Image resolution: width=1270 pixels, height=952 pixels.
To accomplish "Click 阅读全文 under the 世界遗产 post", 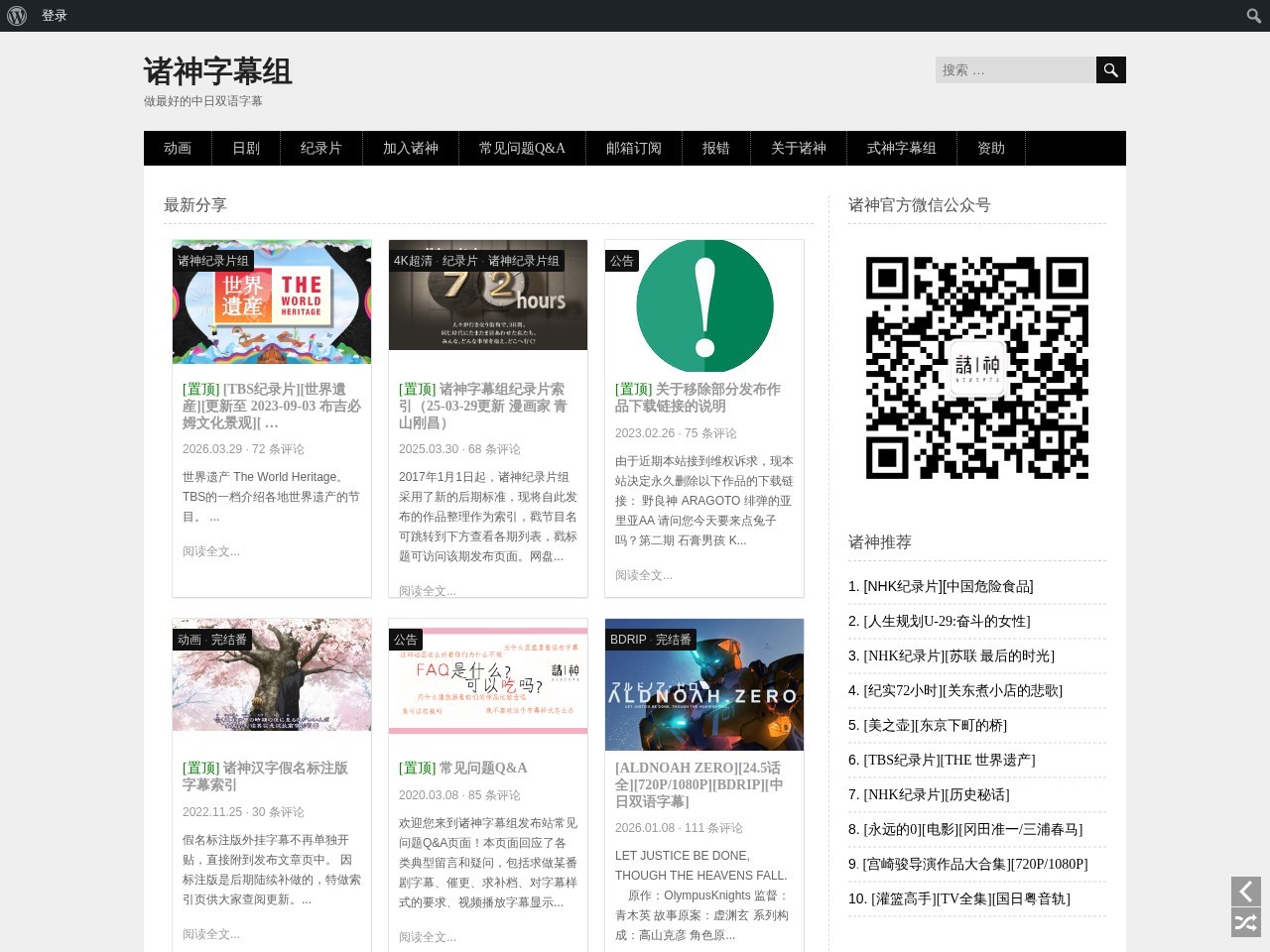I will 211,551.
